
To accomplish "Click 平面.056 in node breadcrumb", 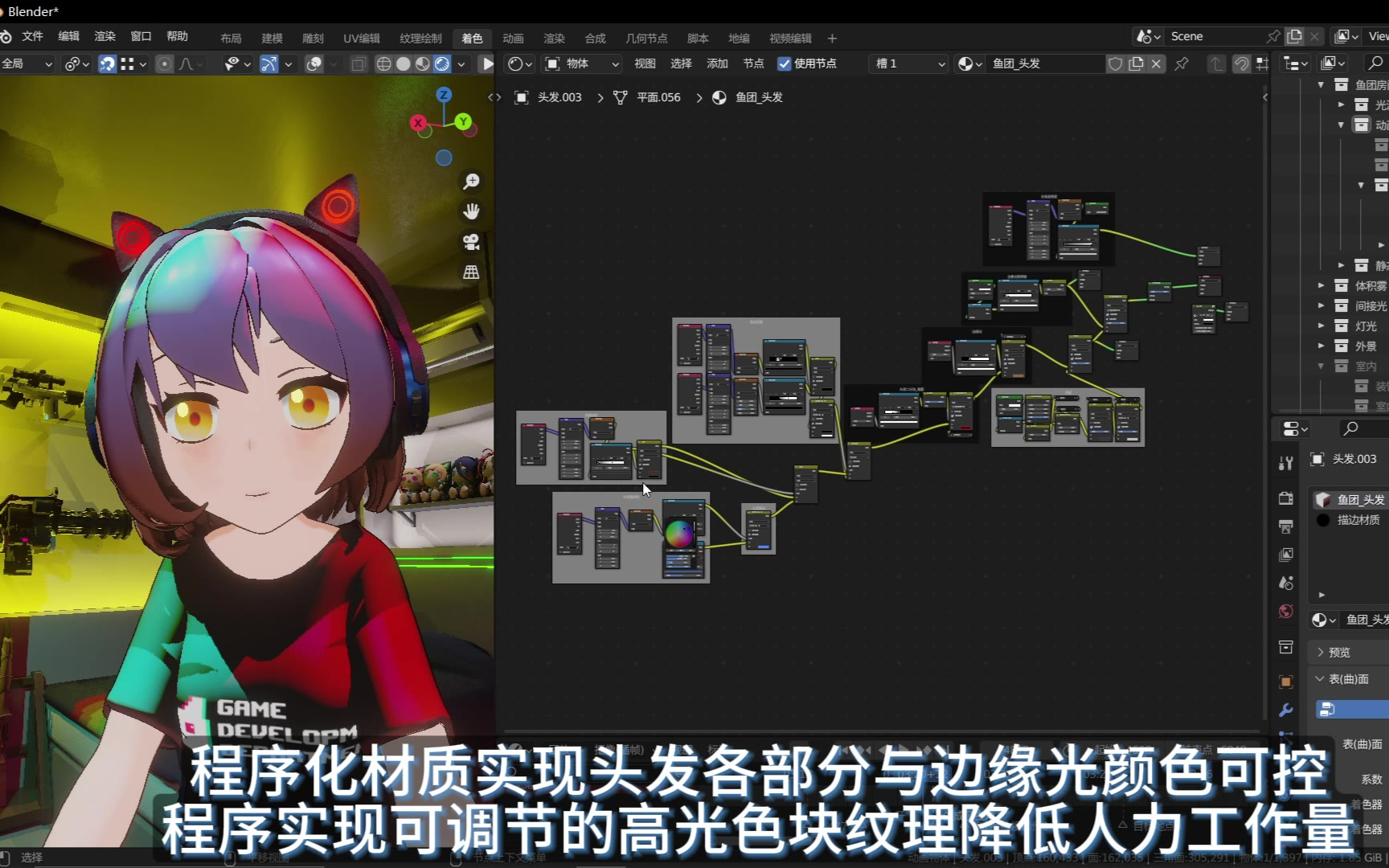I will coord(658,97).
